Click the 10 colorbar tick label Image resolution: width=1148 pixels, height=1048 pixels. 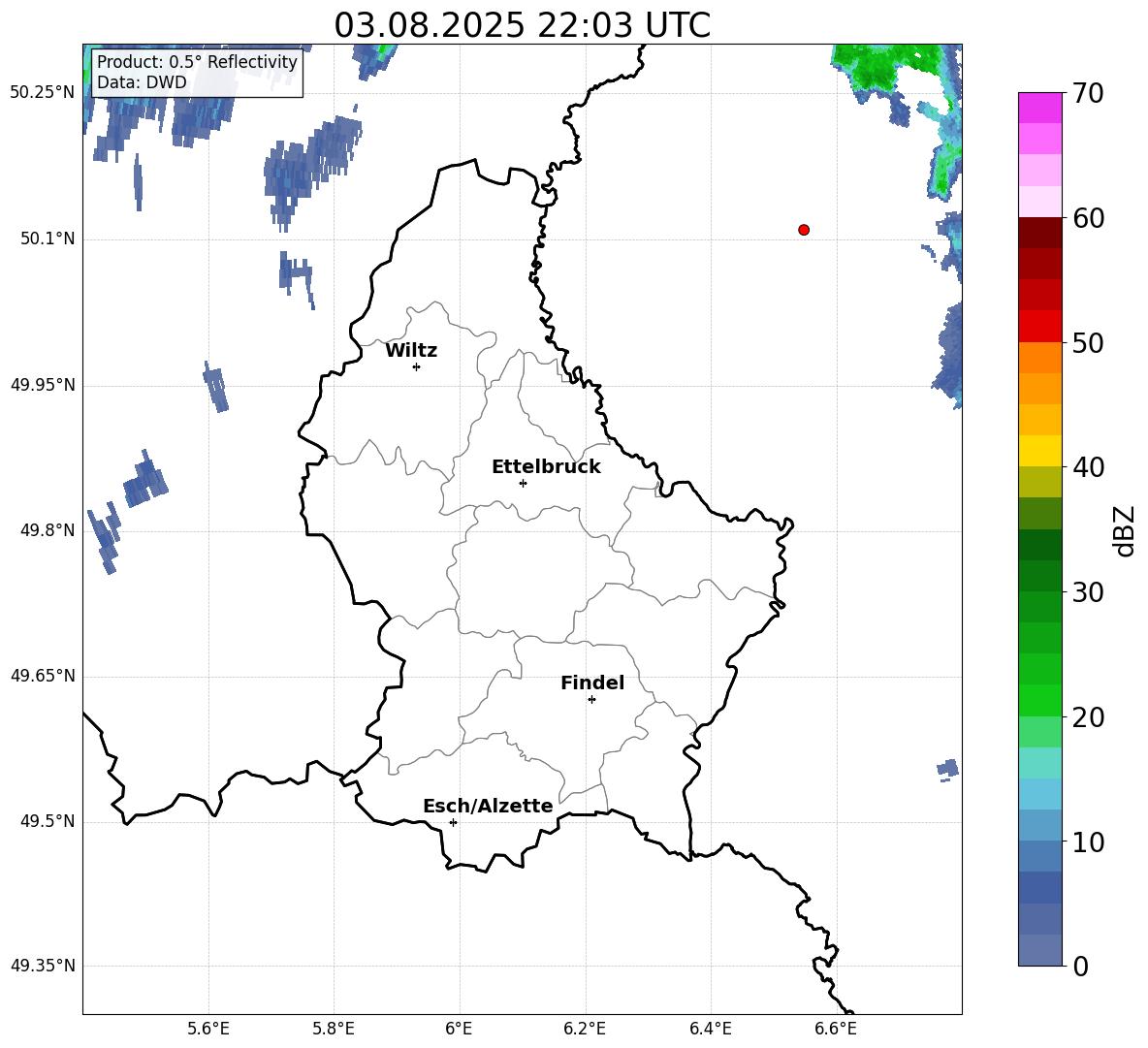click(x=1088, y=842)
